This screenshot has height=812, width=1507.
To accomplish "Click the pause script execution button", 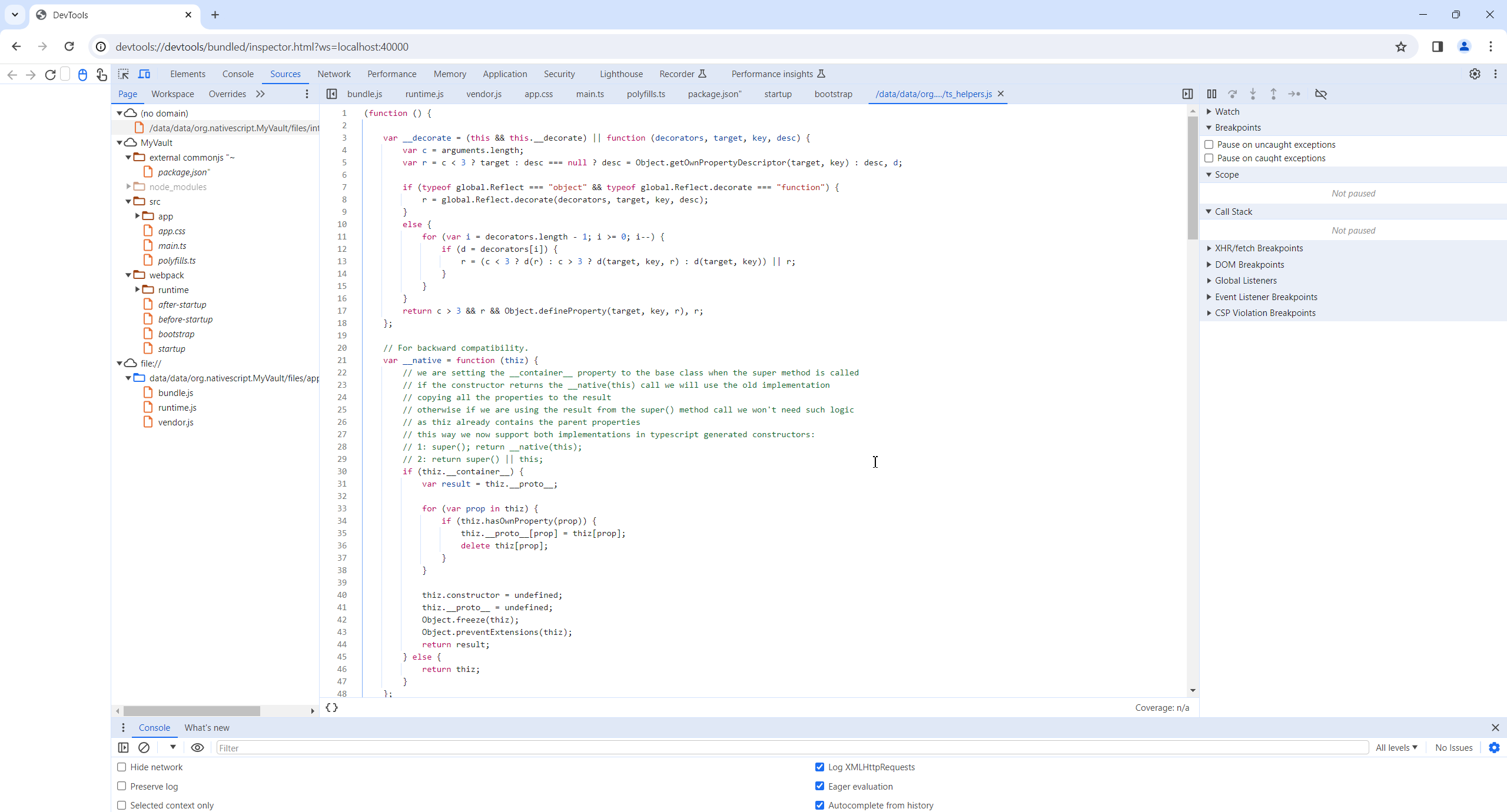I will tap(1211, 94).
